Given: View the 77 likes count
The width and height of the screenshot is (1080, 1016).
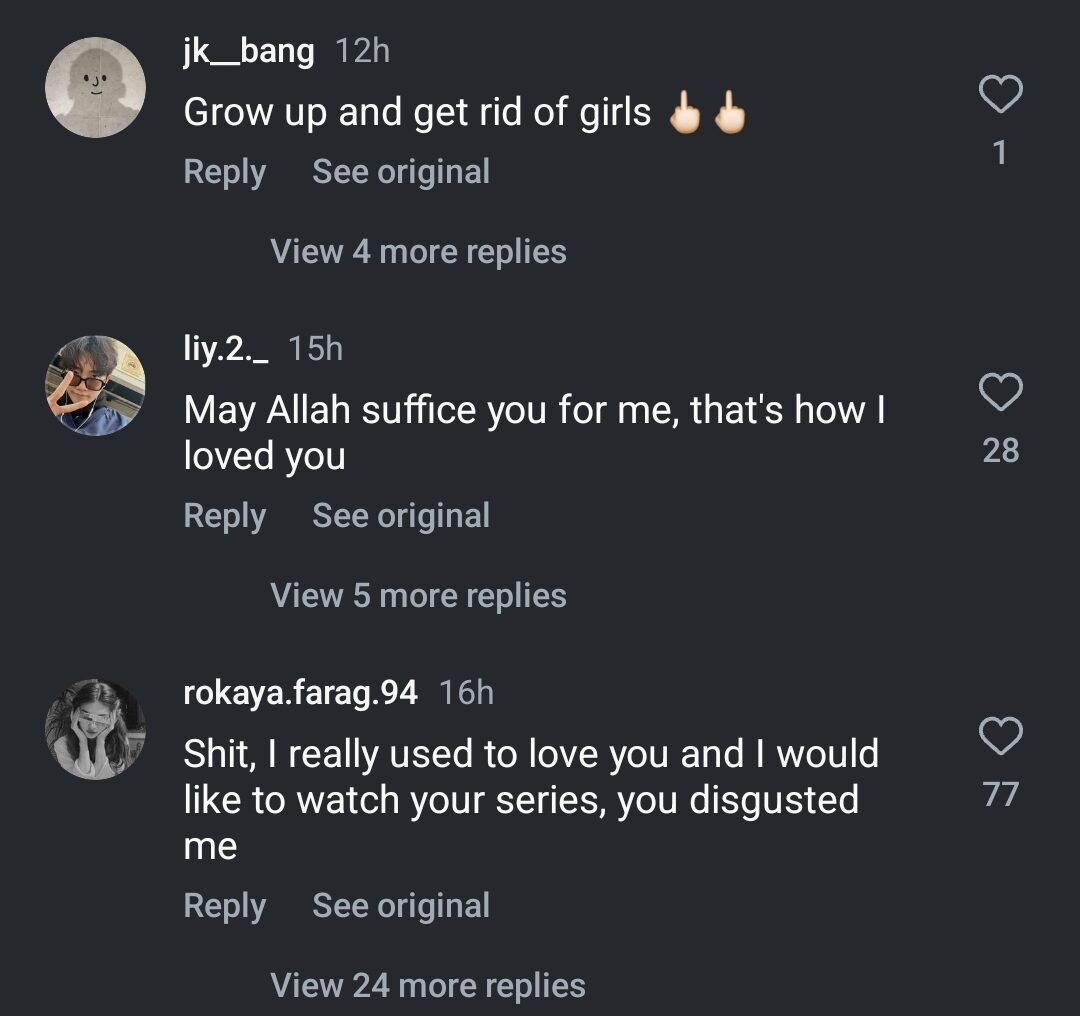Looking at the screenshot, I should [1000, 795].
